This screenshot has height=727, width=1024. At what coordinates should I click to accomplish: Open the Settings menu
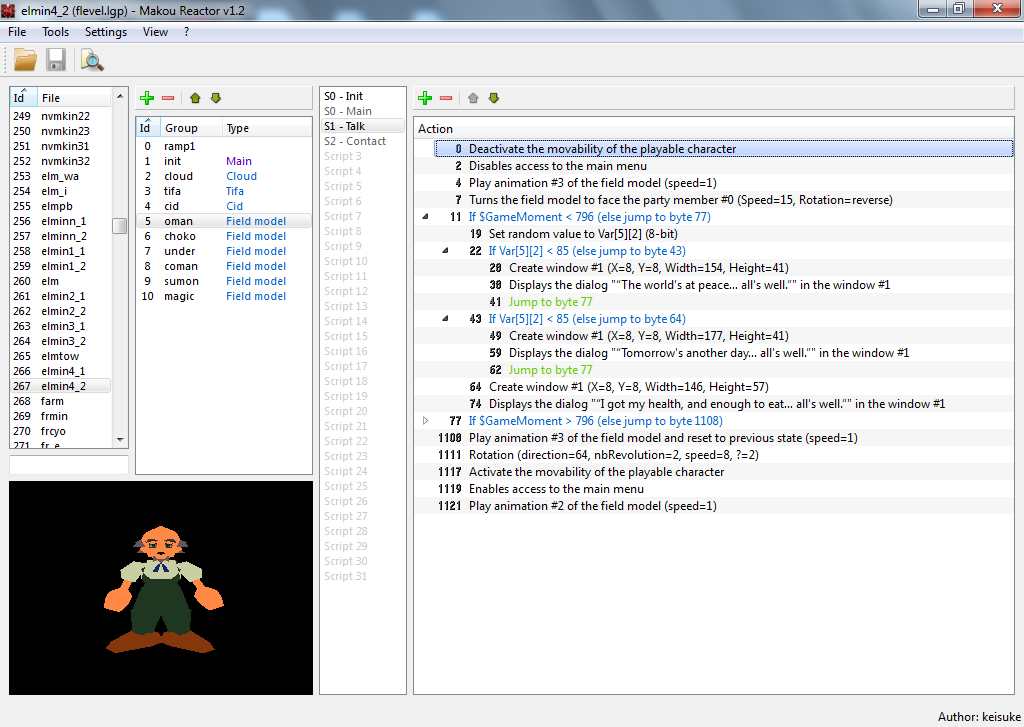[x=106, y=32]
